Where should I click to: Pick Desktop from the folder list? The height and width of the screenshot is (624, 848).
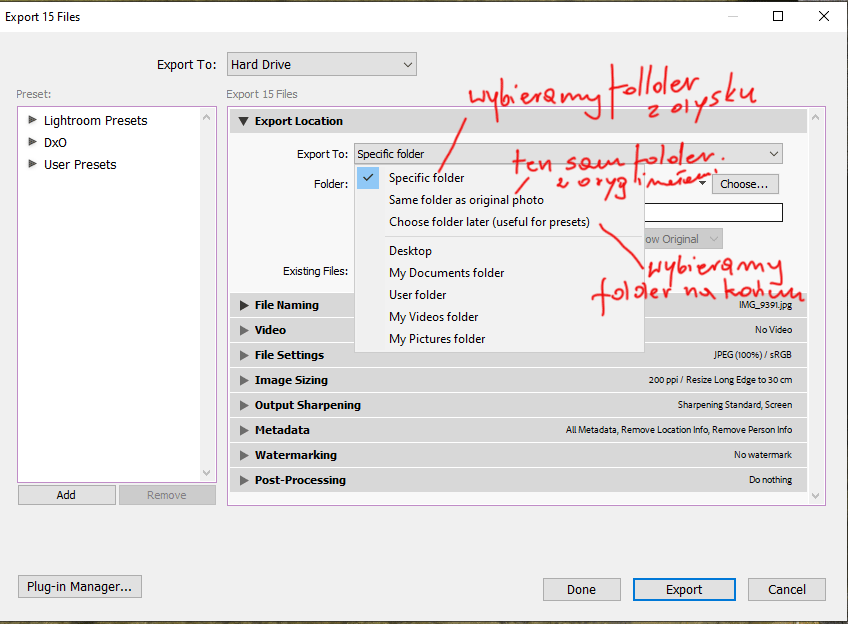click(x=410, y=251)
